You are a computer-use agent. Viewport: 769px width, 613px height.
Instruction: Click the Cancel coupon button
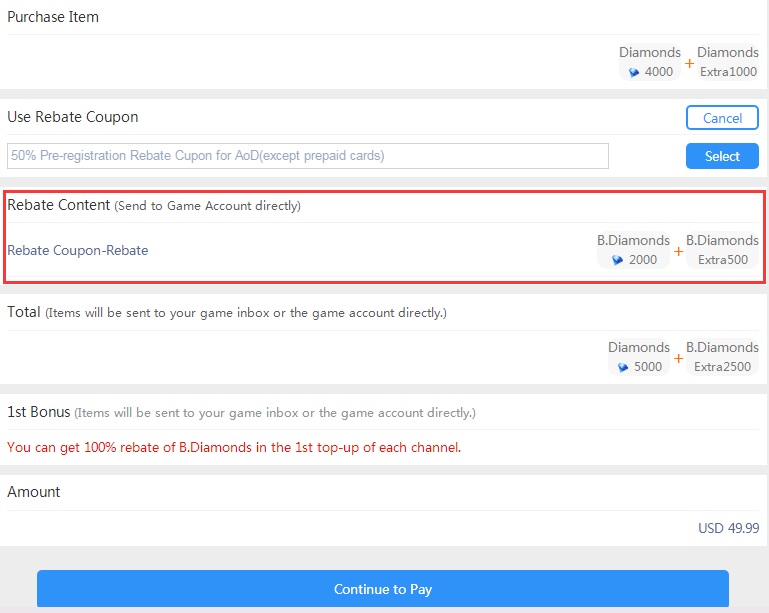pos(722,118)
